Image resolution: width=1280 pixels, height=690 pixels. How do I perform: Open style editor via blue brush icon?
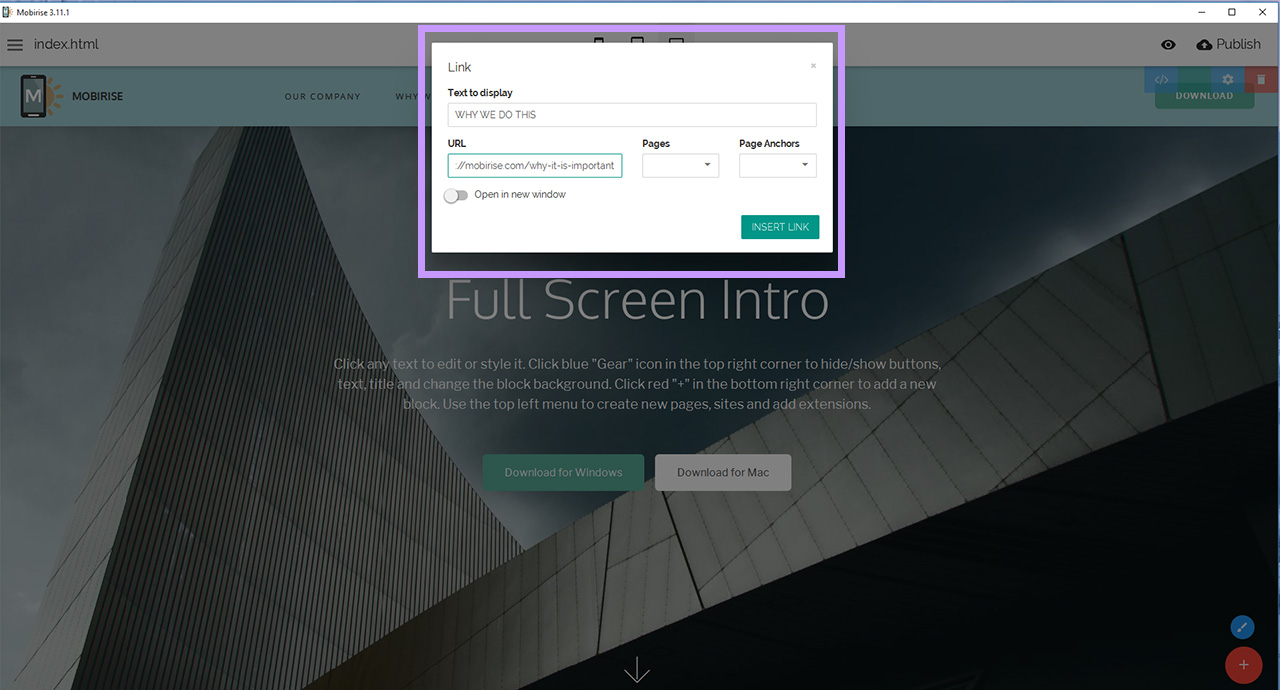pos(1242,627)
